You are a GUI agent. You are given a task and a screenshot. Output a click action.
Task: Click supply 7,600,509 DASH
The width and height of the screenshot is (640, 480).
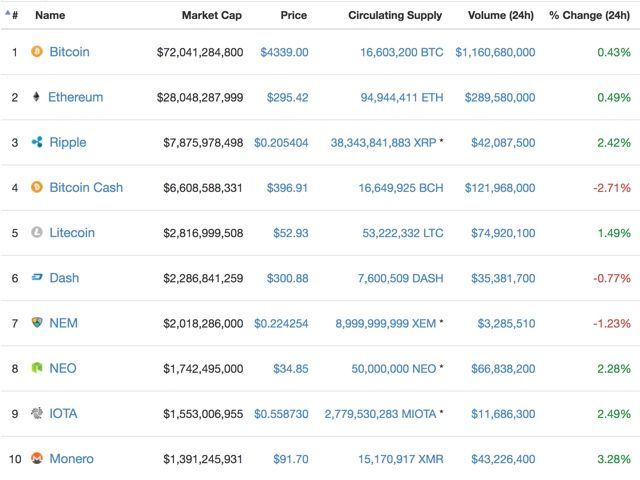(400, 278)
